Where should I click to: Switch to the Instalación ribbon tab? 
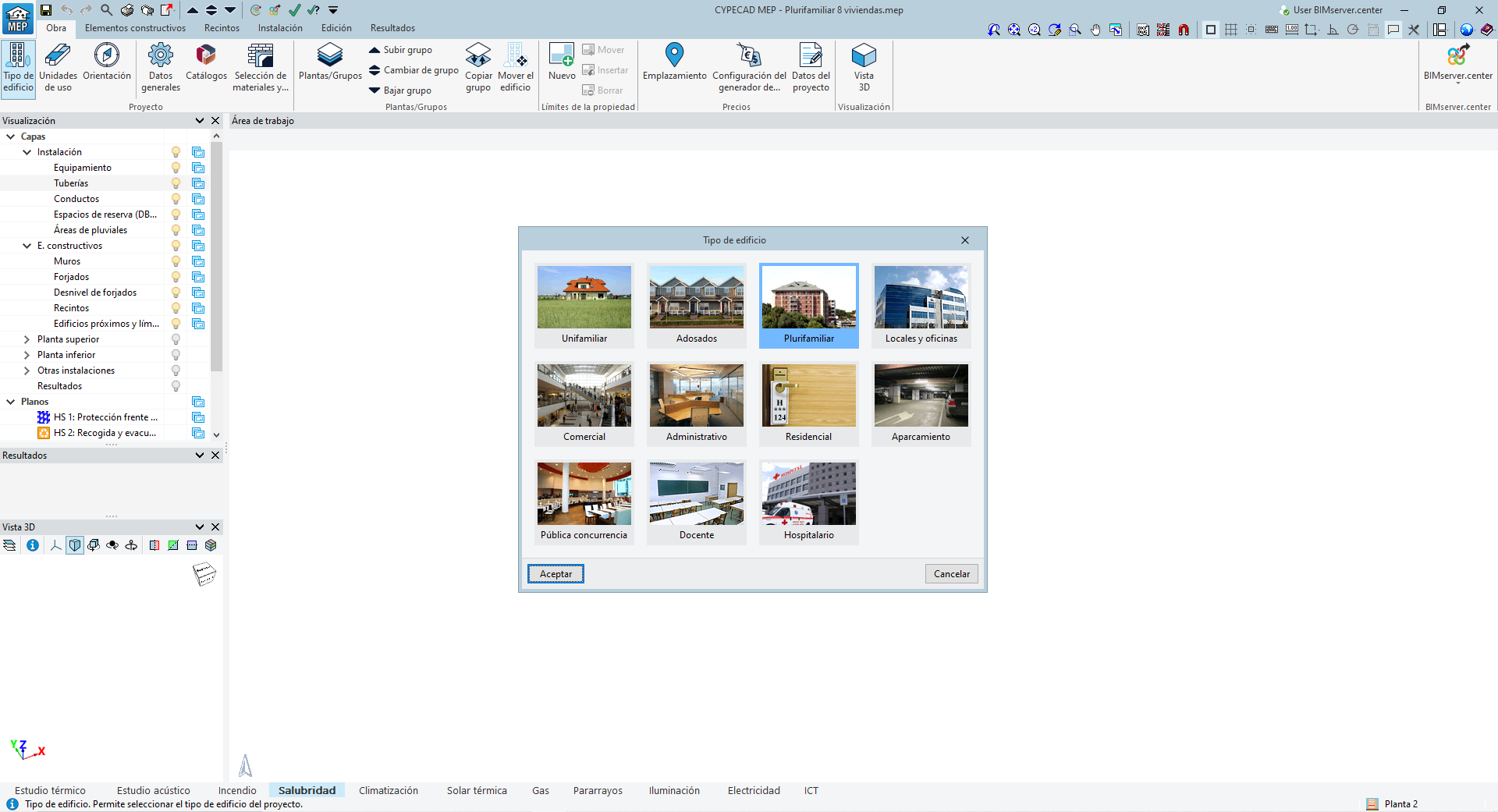[x=280, y=28]
